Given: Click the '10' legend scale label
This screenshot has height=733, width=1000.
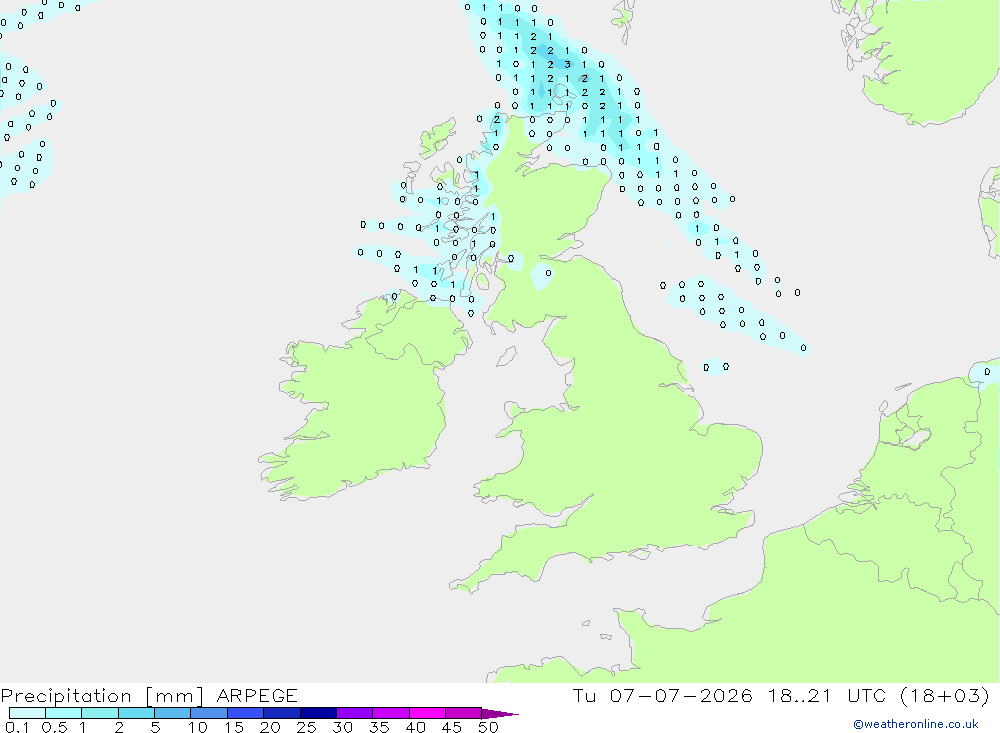Looking at the screenshot, I should click(198, 727).
